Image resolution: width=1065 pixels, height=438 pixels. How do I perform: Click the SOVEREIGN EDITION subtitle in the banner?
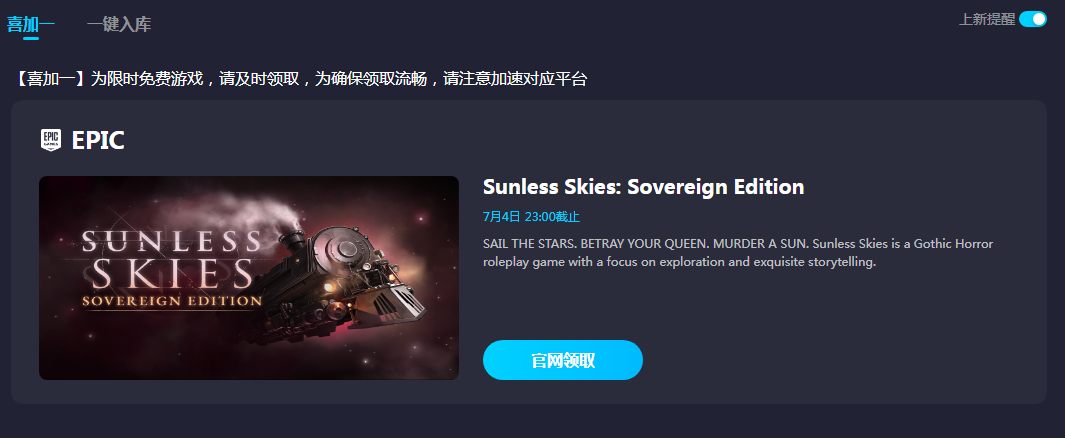pyautogui.click(x=172, y=299)
